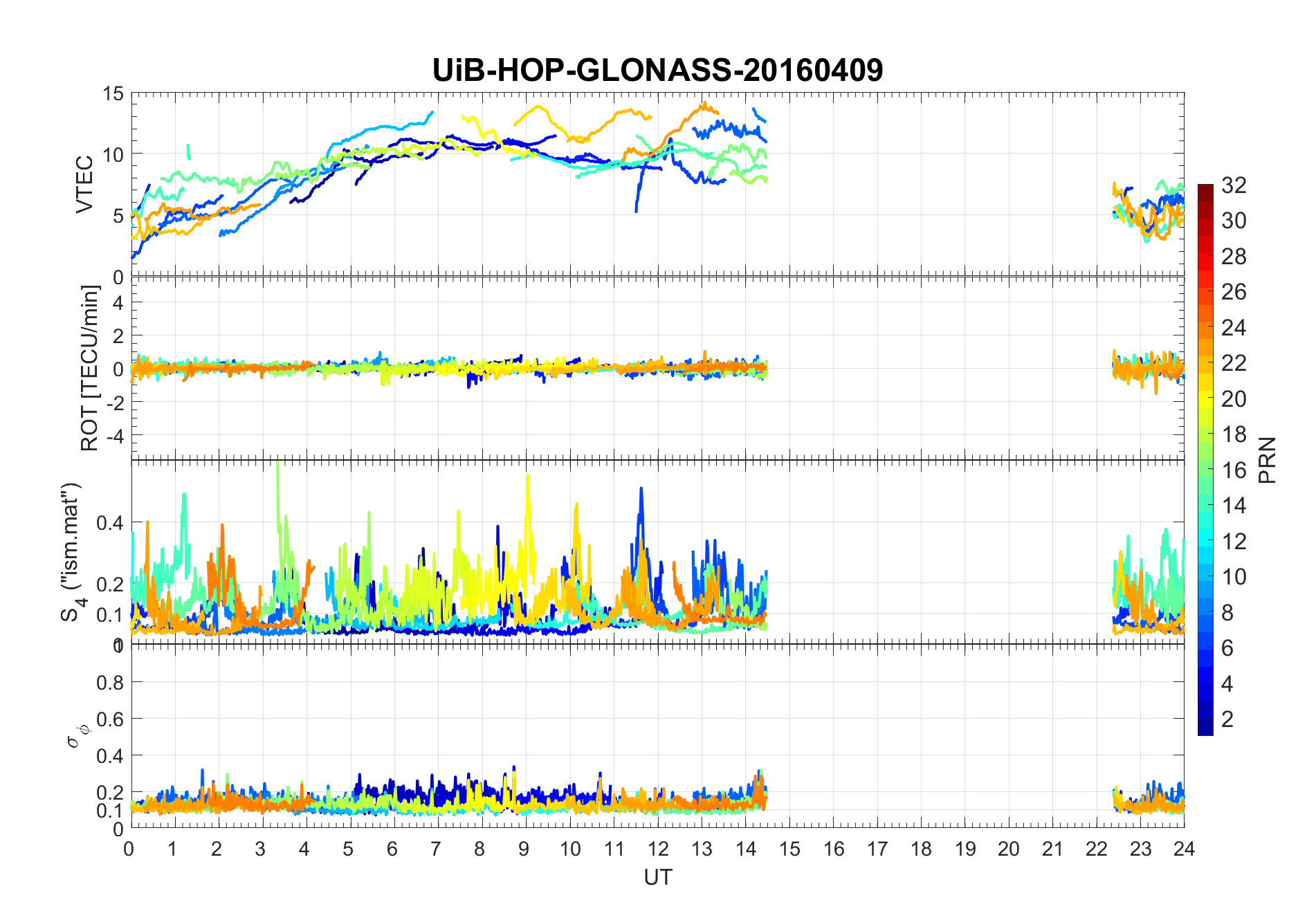
Task: Click ROT y-axis tick label 4
Action: pos(118,303)
